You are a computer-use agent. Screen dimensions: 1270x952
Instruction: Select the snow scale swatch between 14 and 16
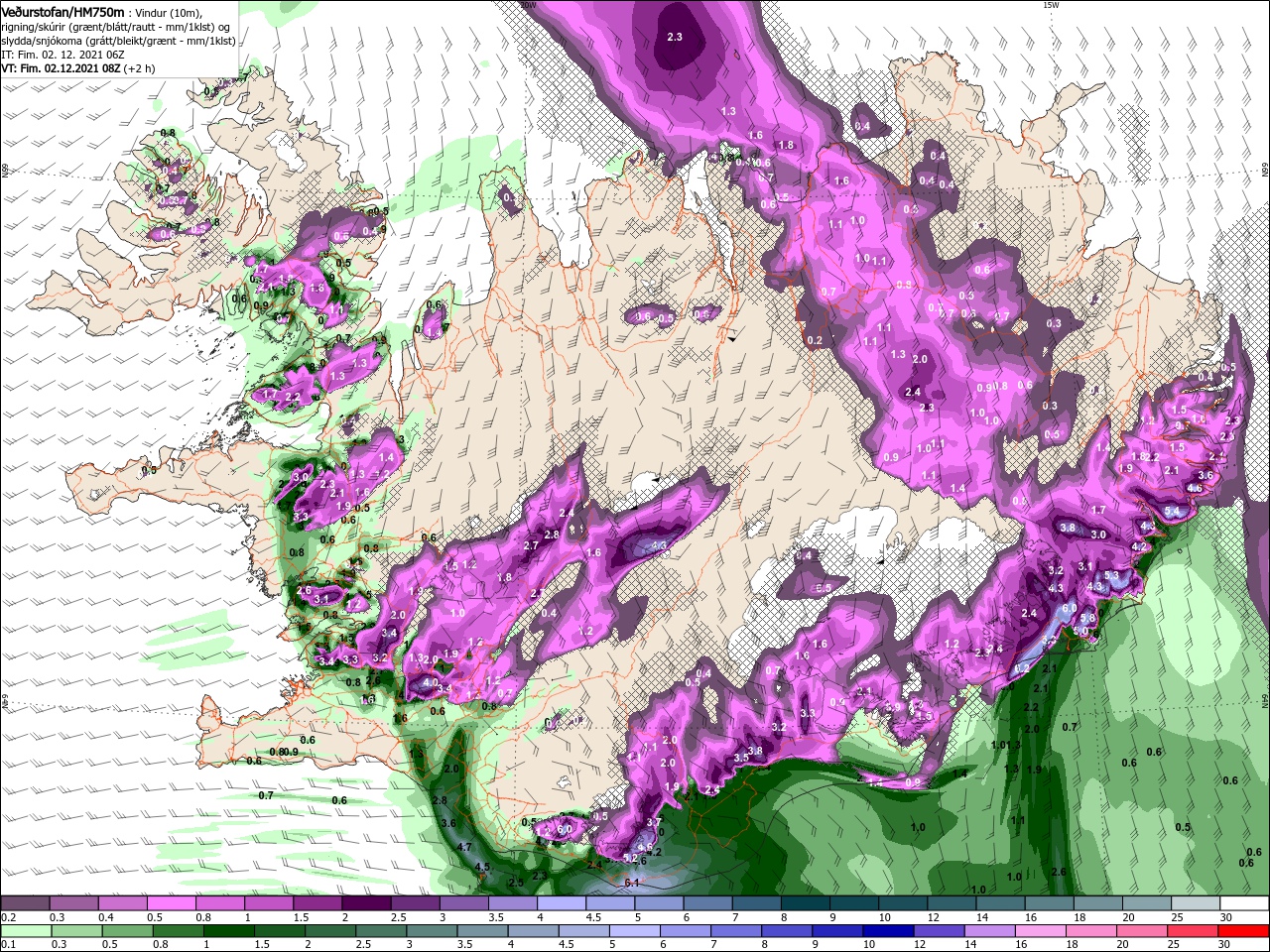[1001, 903]
